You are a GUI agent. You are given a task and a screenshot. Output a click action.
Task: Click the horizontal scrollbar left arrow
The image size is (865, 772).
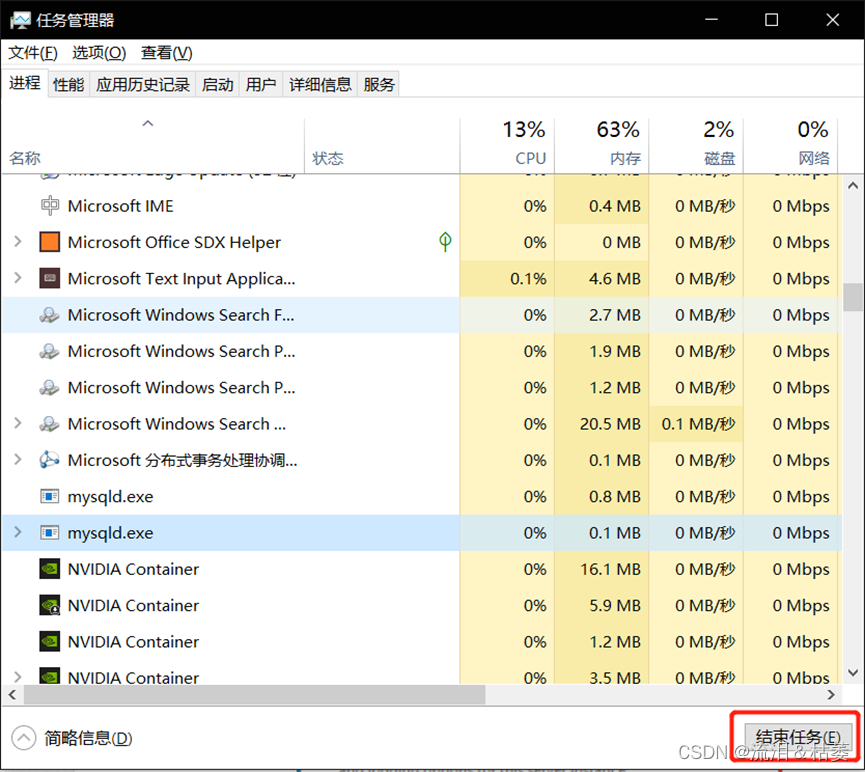tap(12, 695)
